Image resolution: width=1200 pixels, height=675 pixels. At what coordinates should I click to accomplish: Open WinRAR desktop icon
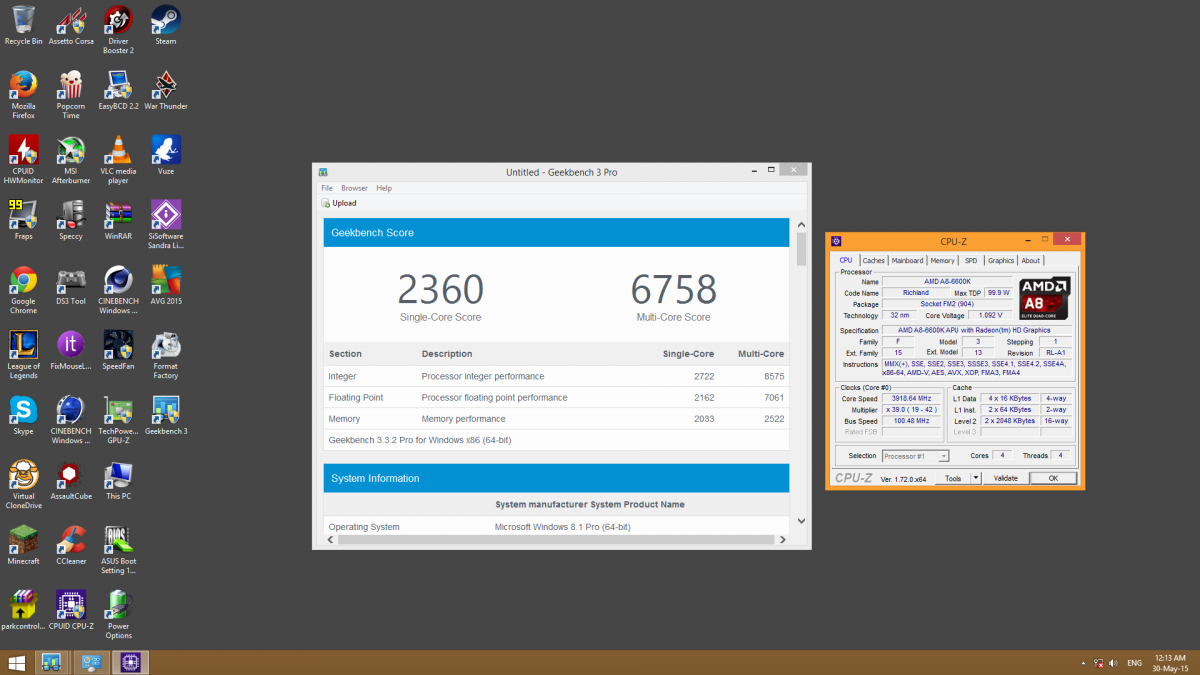coord(119,221)
